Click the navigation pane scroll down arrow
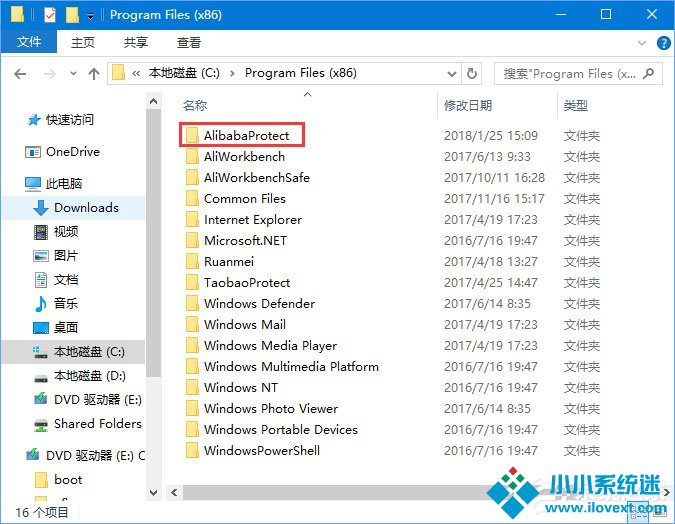The image size is (675, 524). click(x=154, y=493)
